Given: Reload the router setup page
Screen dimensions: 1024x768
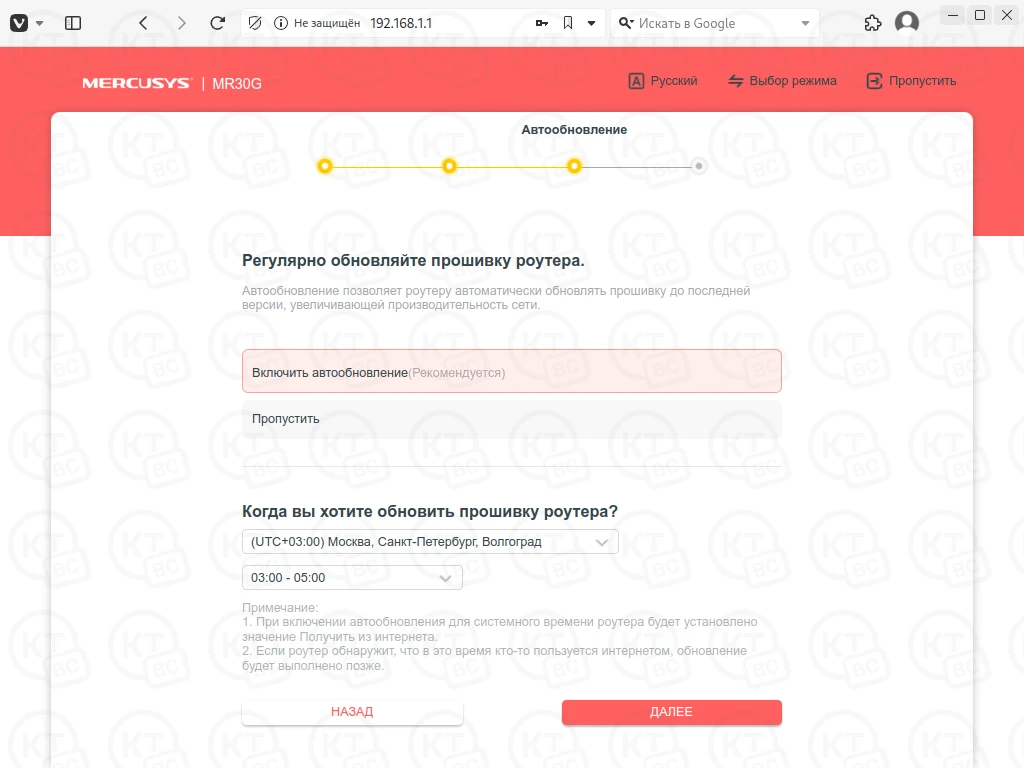Looking at the screenshot, I should pos(218,23).
